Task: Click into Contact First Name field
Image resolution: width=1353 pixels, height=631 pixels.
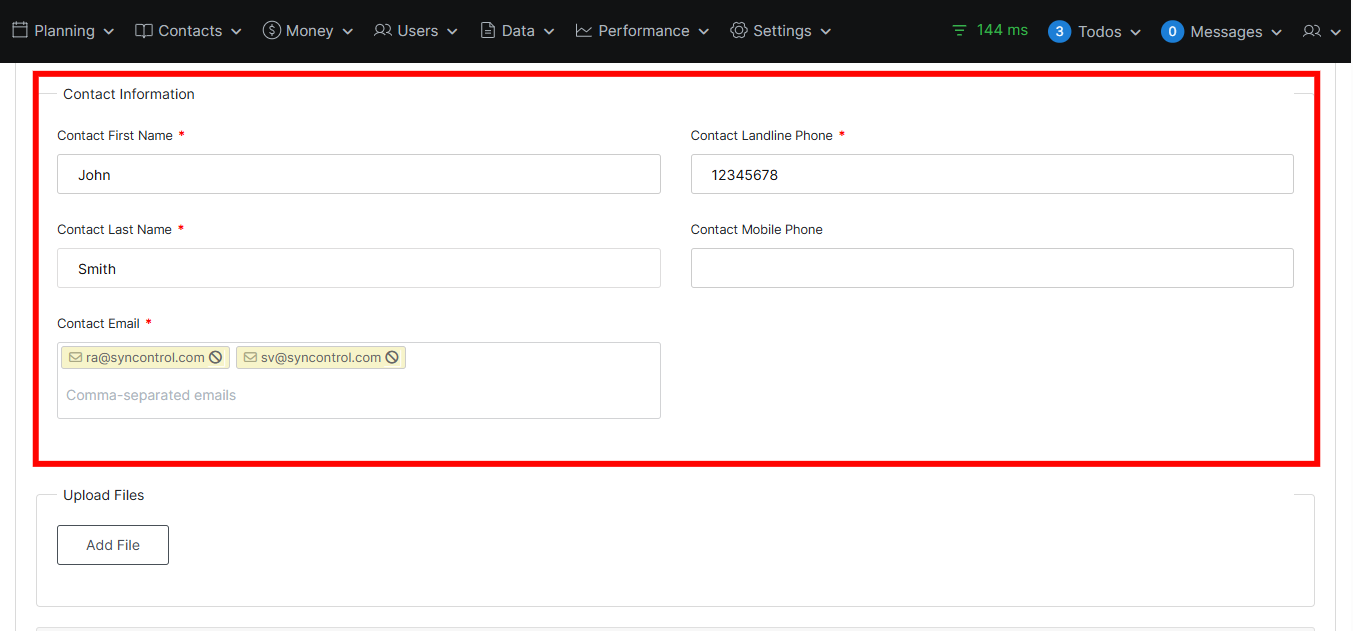Action: tap(358, 175)
